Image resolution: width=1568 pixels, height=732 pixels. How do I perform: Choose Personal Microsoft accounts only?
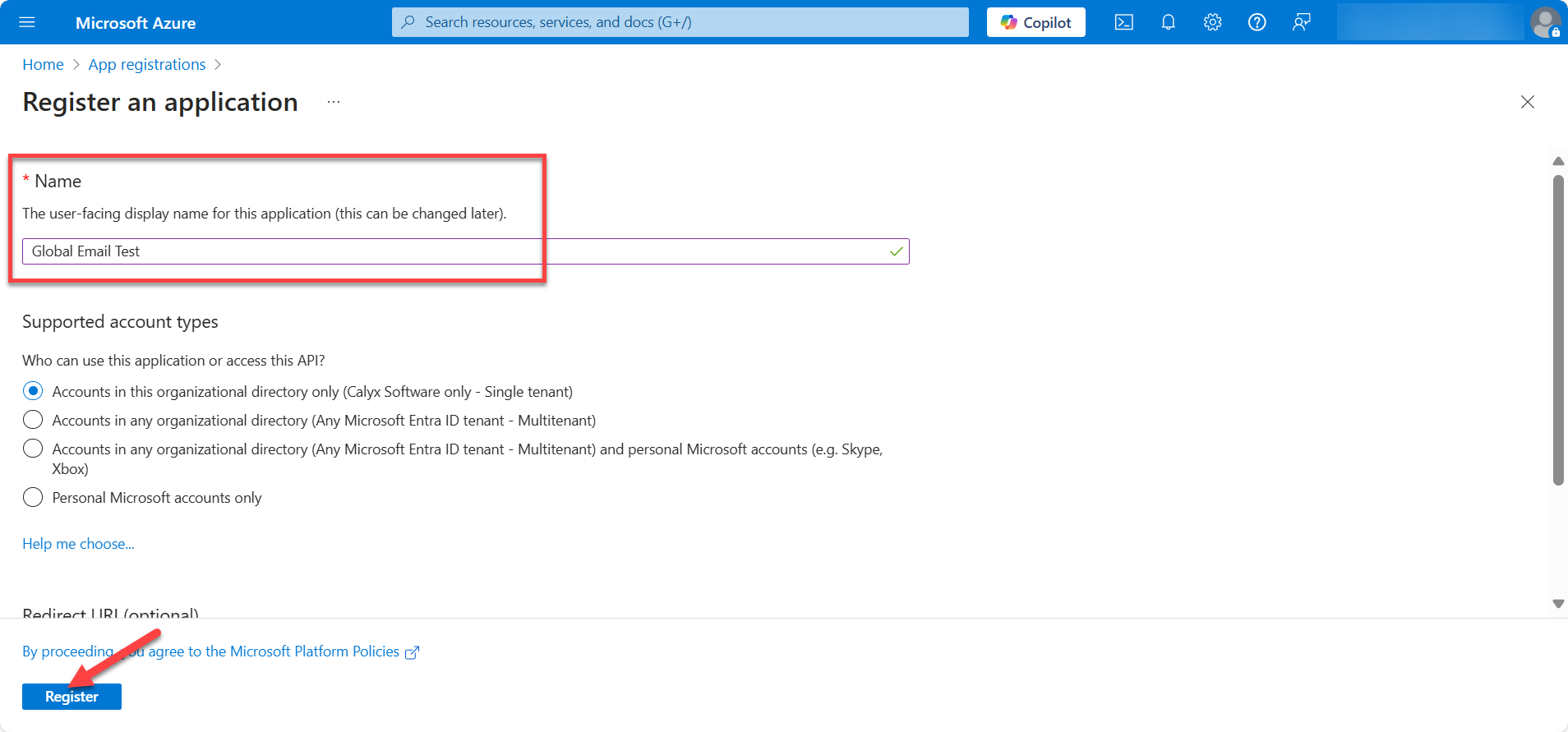33,497
